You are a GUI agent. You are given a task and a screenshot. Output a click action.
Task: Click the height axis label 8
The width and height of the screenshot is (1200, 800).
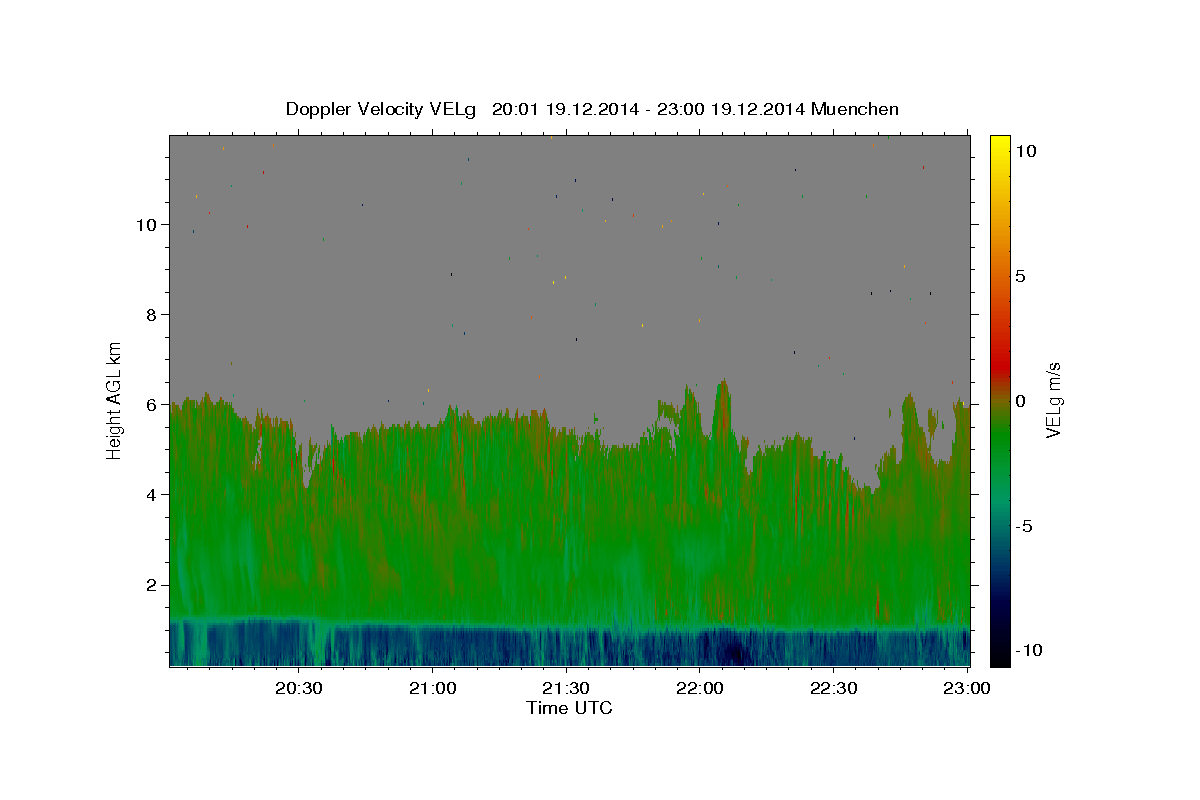pos(153,314)
